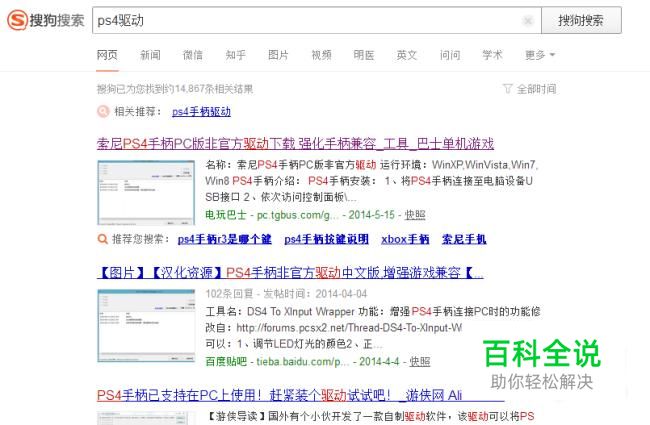This screenshot has height=425, width=650.
Task: Click the thumbnail of the 百度贴吧 result
Action: pyautogui.click(x=146, y=326)
